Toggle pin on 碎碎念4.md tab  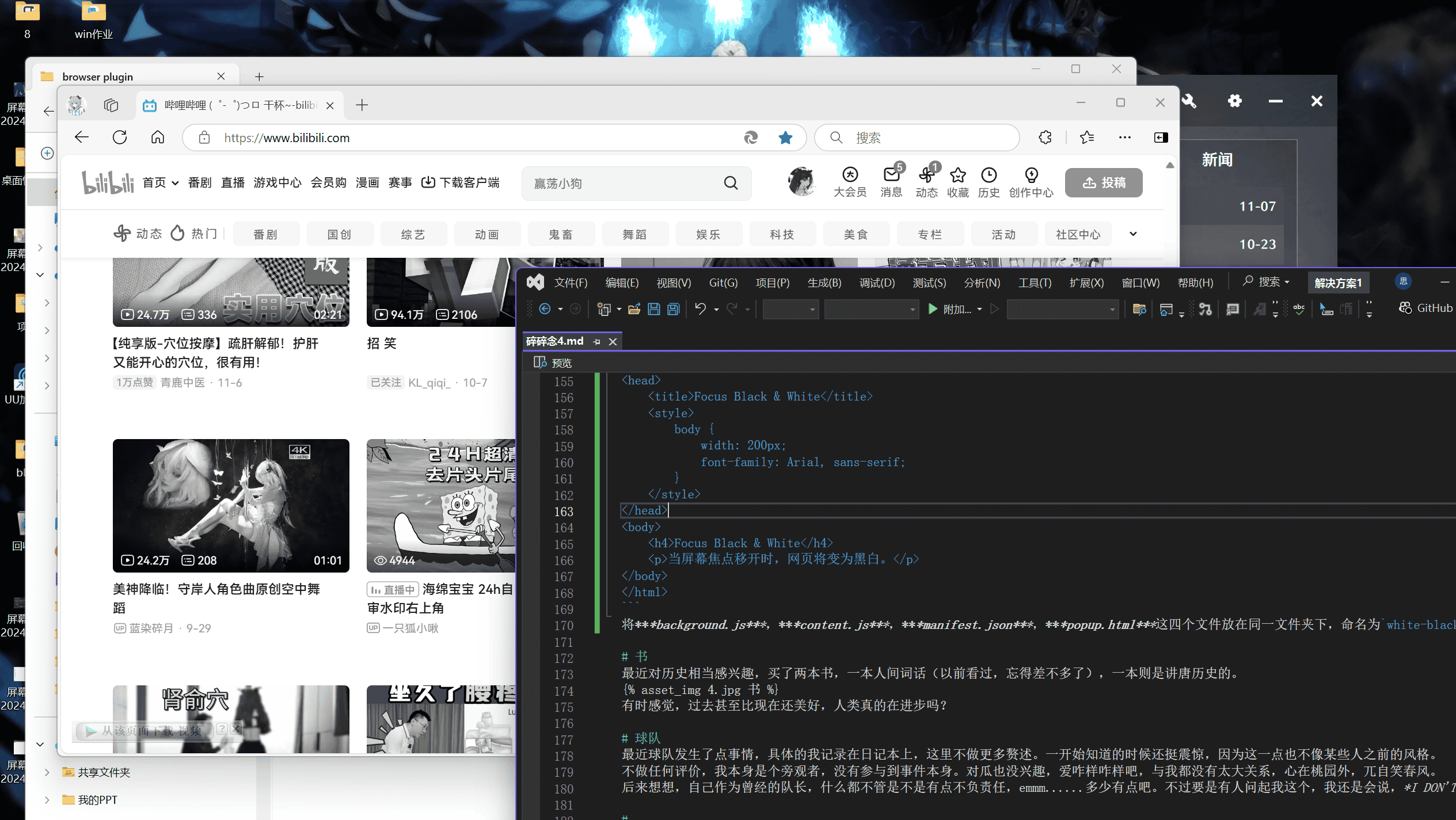[596, 342]
